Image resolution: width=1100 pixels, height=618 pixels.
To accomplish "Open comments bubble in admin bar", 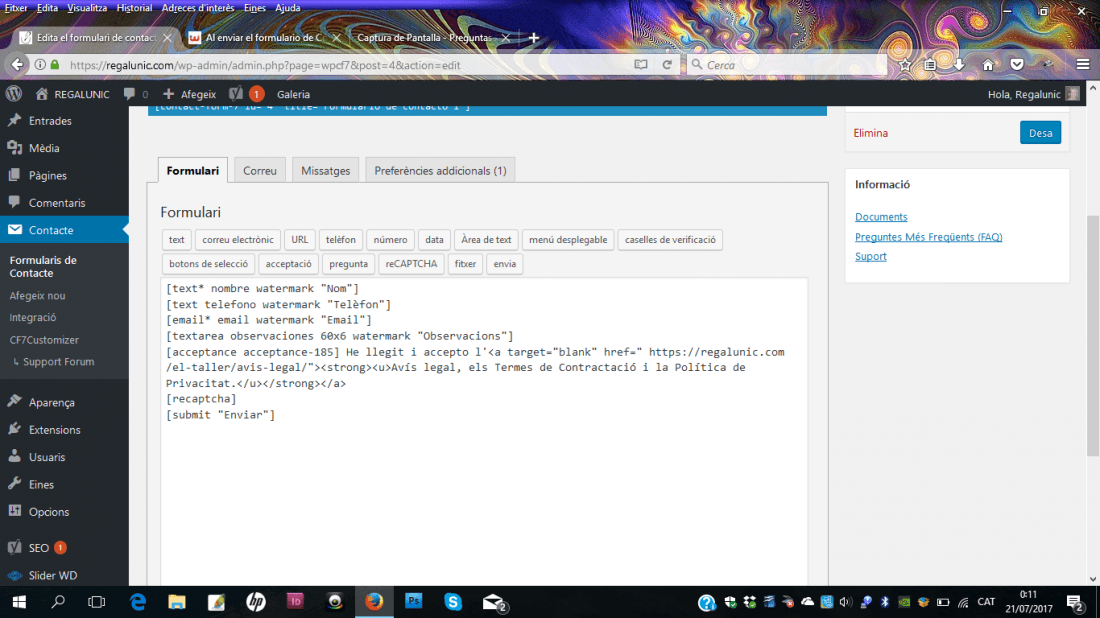I will (x=135, y=94).
